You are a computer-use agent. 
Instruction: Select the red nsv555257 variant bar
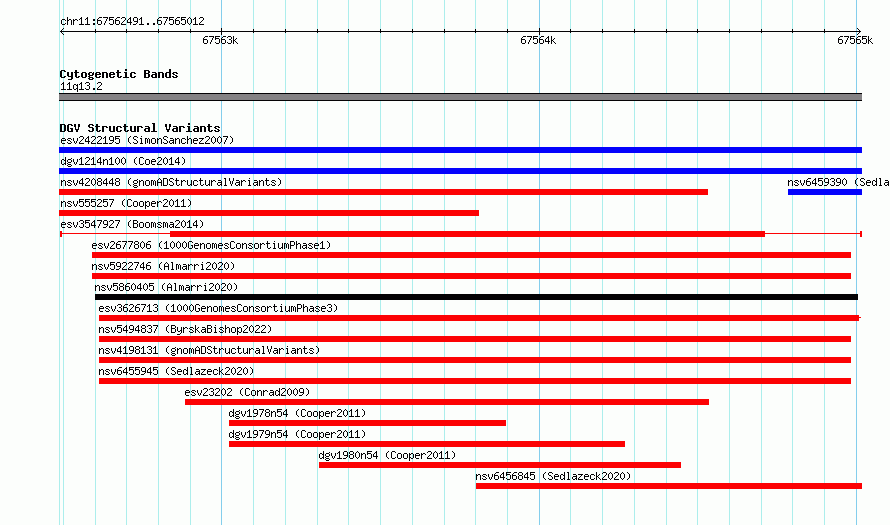pos(269,213)
